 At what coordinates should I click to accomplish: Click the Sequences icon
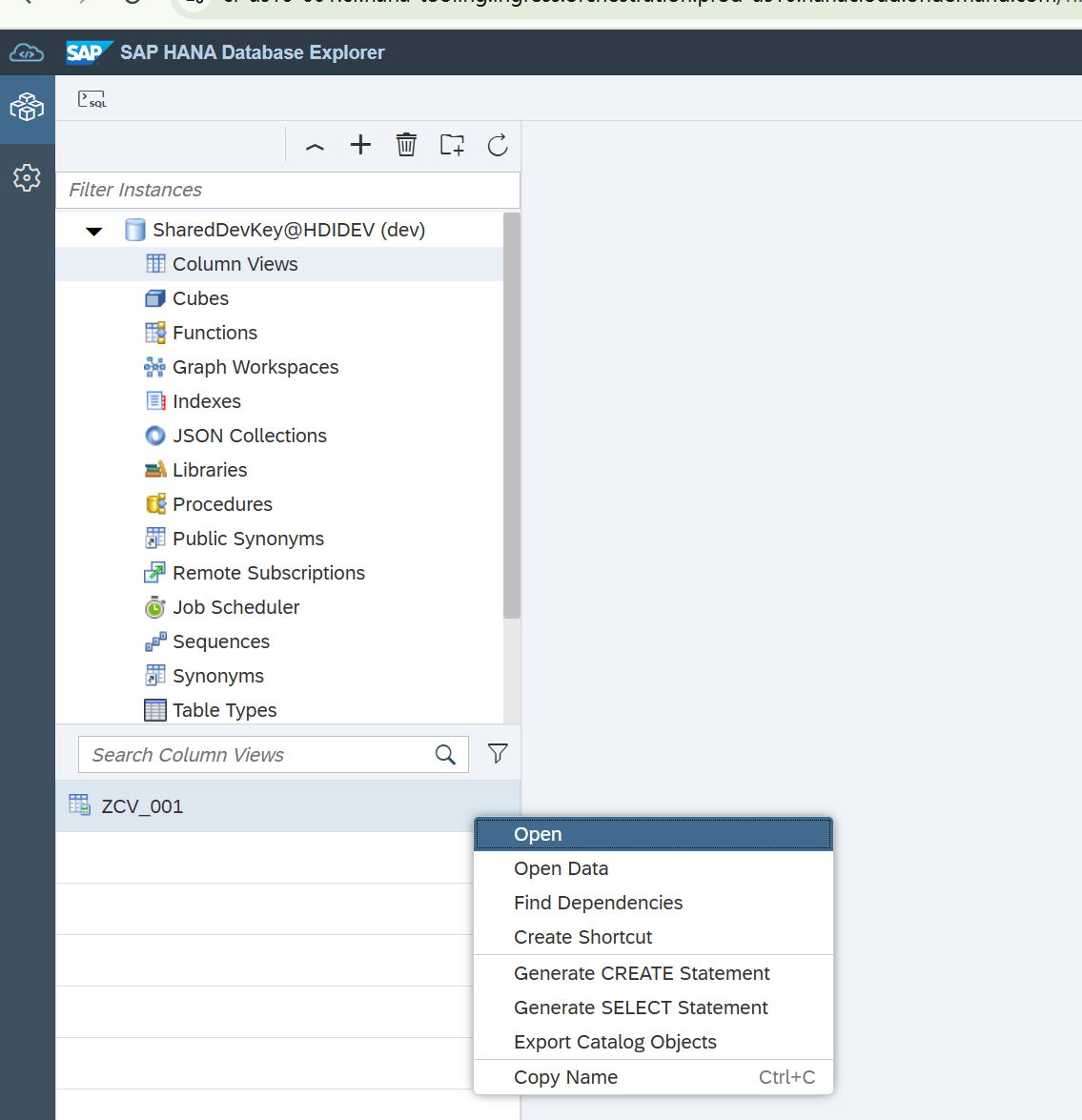(155, 641)
